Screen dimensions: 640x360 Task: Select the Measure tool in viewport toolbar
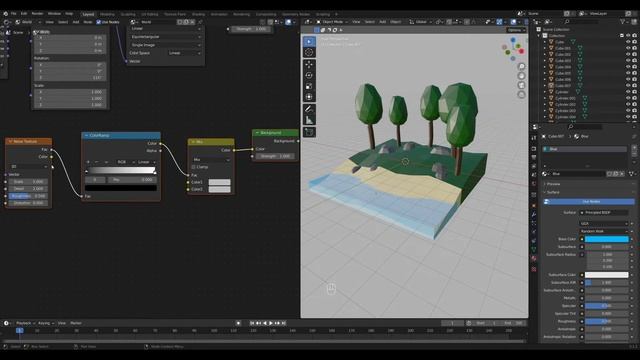coord(309,120)
